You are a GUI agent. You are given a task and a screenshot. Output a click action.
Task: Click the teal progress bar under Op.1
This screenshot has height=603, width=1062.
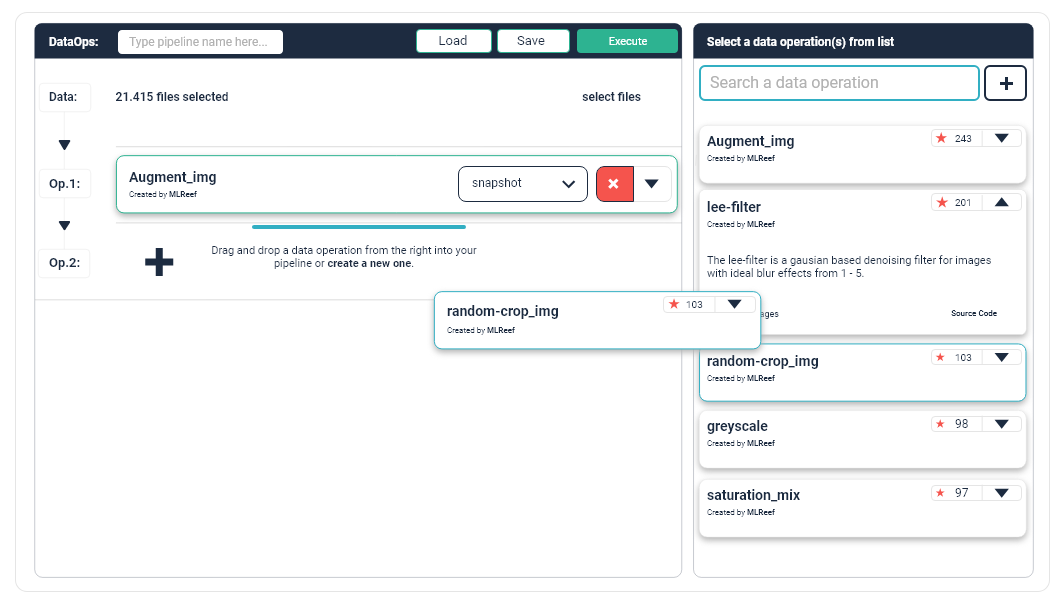(x=358, y=225)
